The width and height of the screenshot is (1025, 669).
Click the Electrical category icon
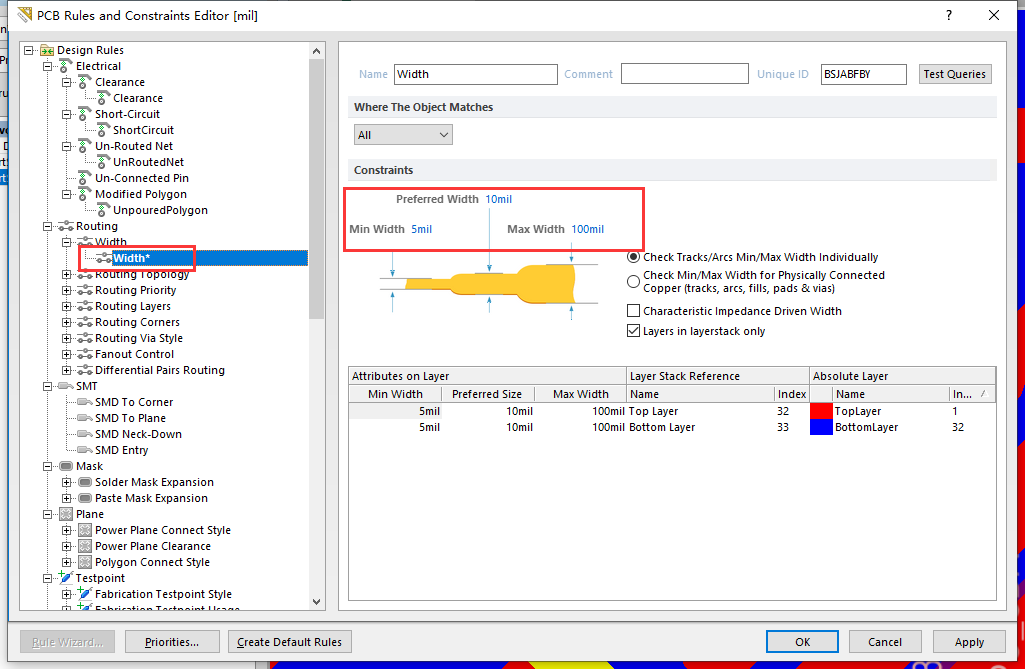click(x=66, y=66)
